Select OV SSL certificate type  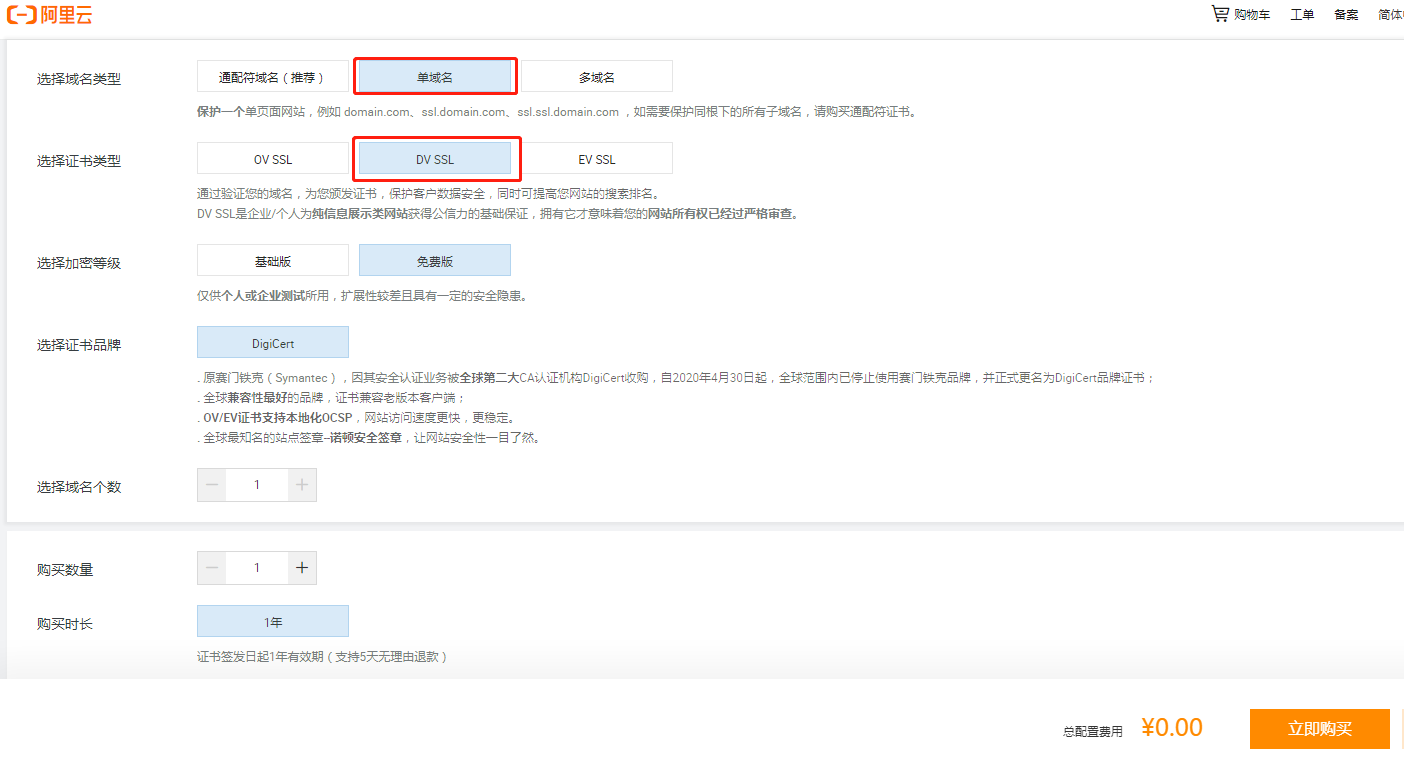[x=272, y=158]
